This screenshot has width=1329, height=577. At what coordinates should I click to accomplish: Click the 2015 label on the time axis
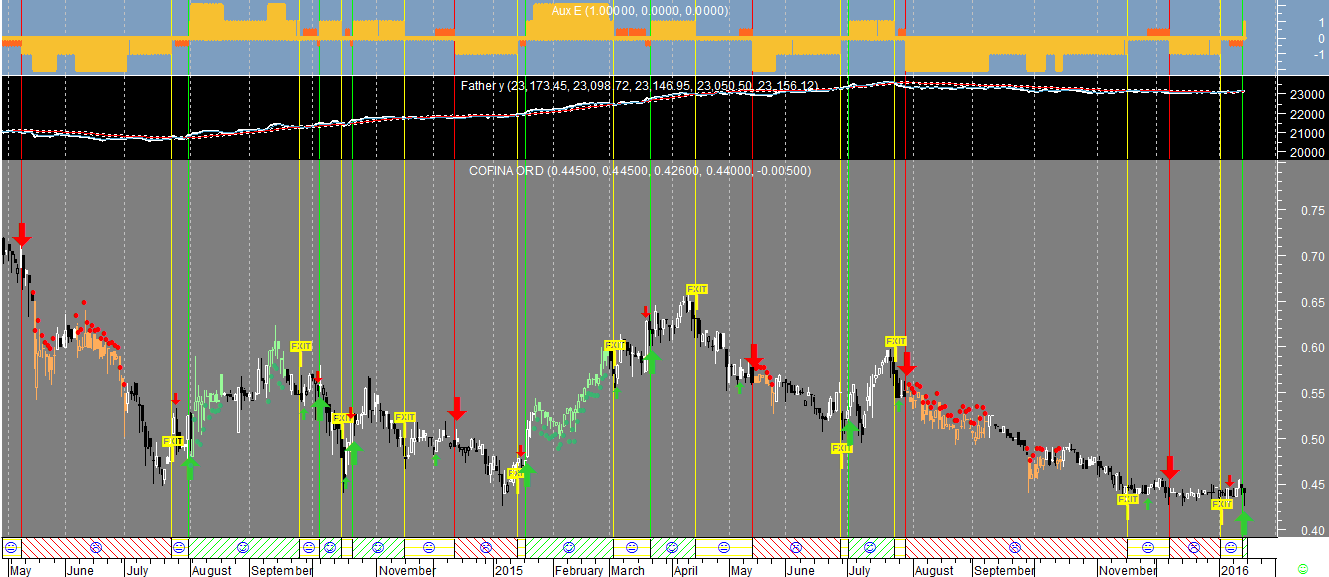509,570
